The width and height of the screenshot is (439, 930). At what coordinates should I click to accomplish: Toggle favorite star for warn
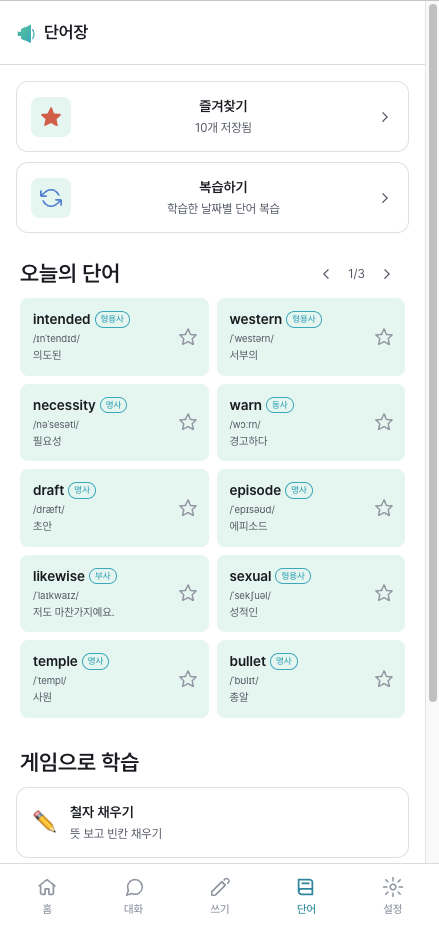coord(384,422)
